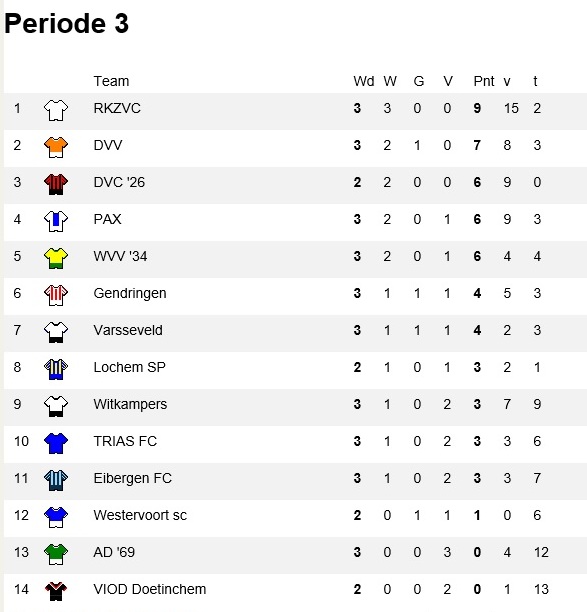This screenshot has height=612, width=587.
Task: Click RKZVC's 9 points value
Action: pos(477,108)
